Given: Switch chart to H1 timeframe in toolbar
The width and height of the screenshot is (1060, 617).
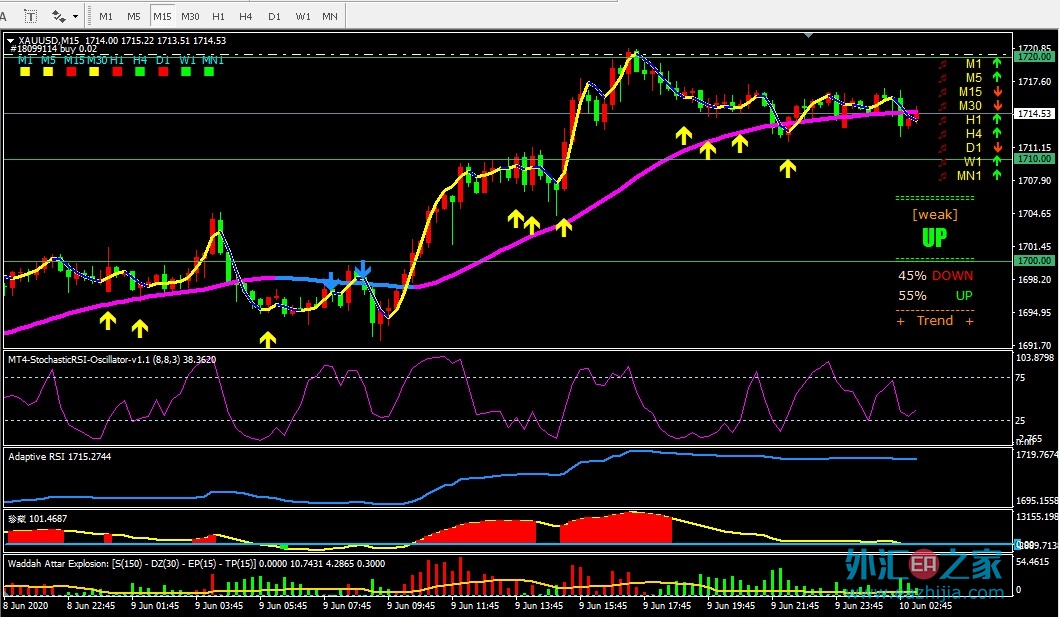Looking at the screenshot, I should point(218,16).
